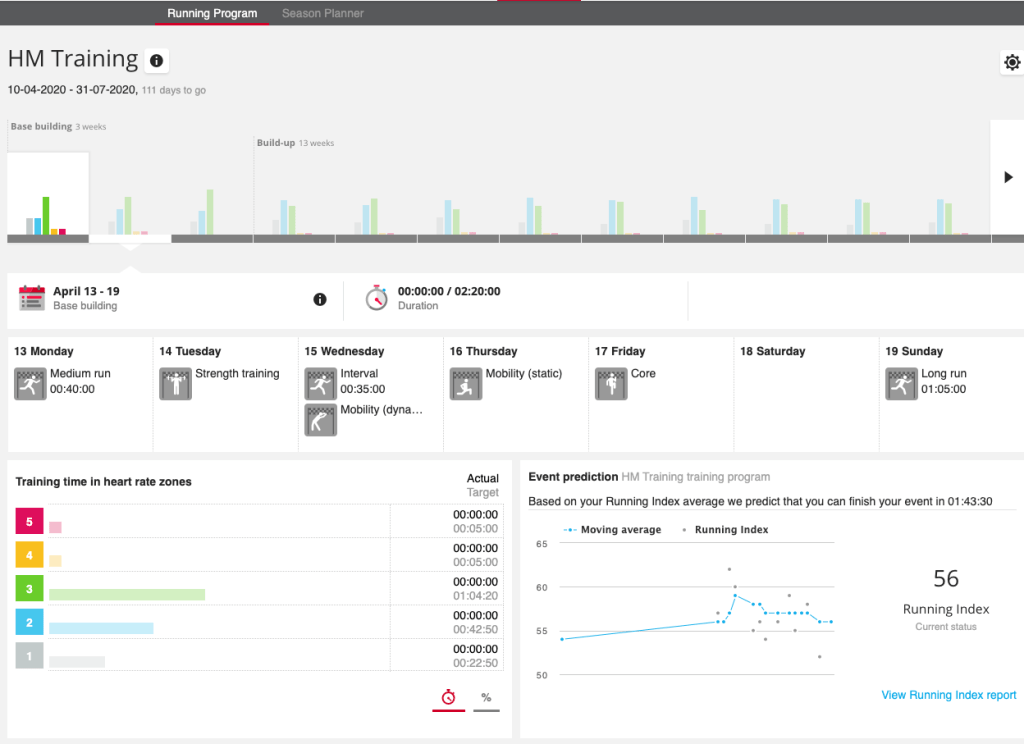The height and width of the screenshot is (744, 1024).
Task: Show info for the April 13 - 19 week
Action: point(320,299)
